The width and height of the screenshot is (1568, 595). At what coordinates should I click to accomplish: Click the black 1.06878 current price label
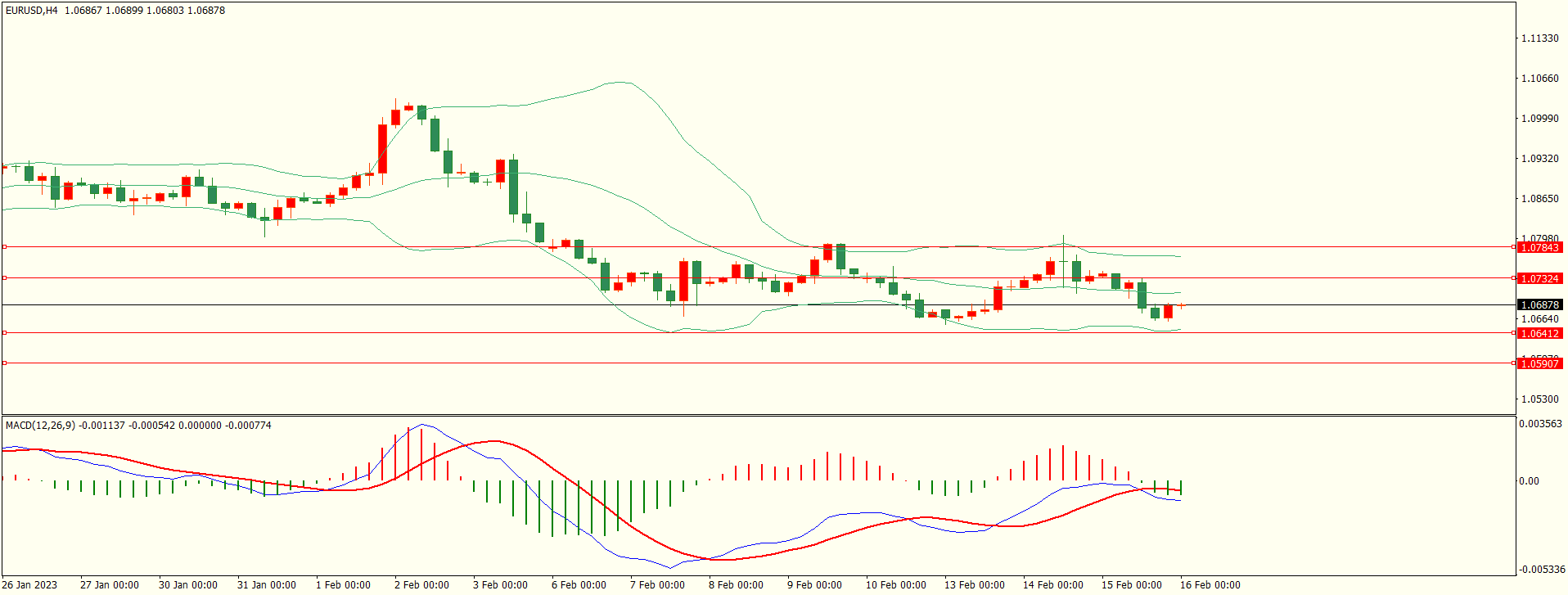point(1539,304)
